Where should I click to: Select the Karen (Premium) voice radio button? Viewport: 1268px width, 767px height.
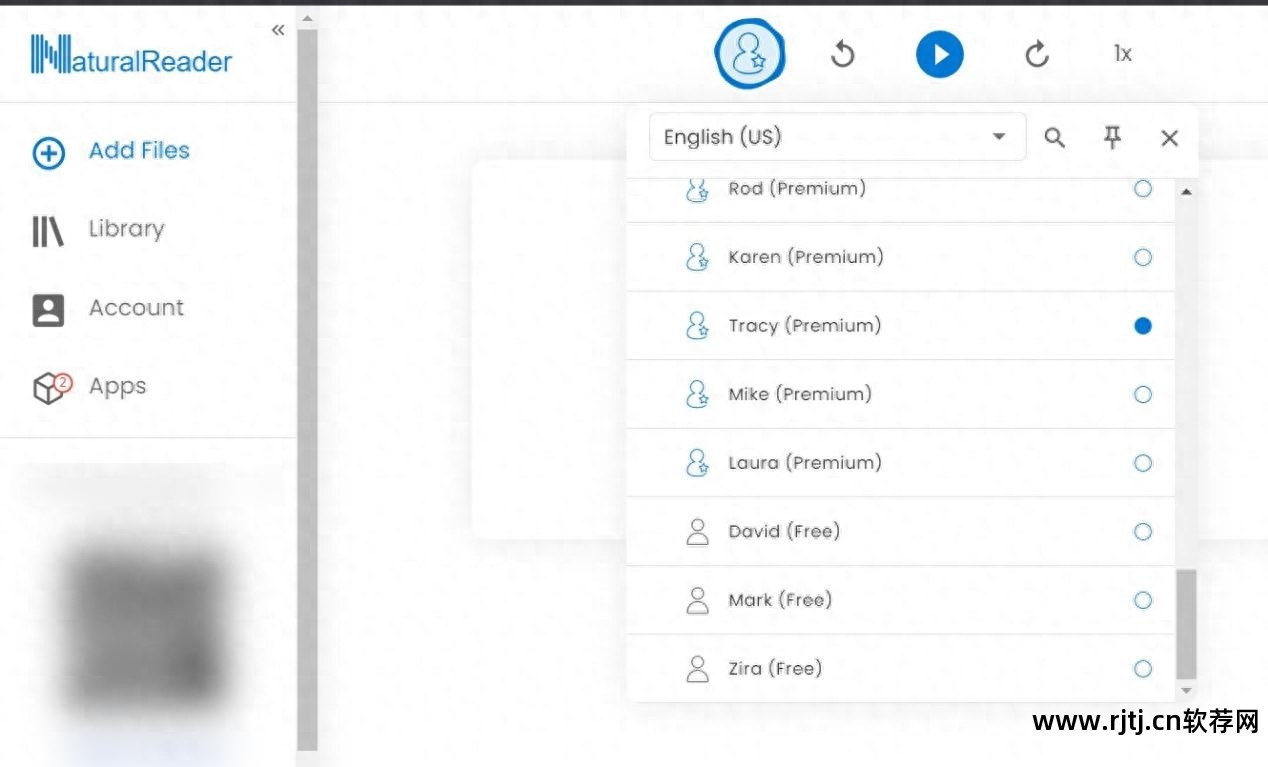[x=1143, y=257]
